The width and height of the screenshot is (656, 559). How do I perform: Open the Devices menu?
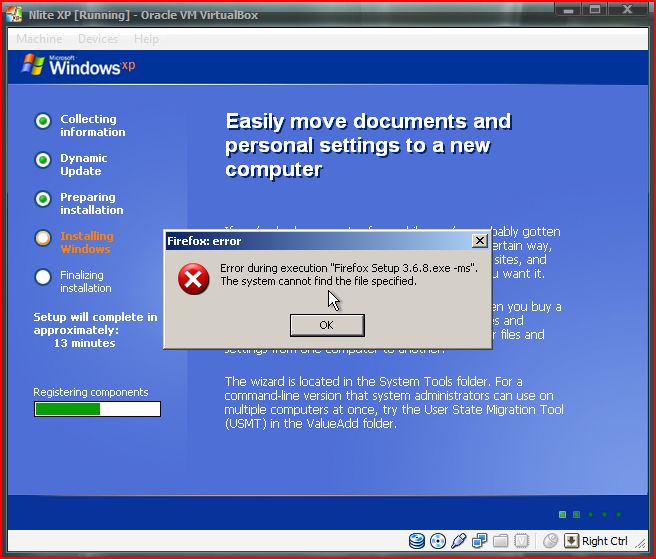coord(98,39)
